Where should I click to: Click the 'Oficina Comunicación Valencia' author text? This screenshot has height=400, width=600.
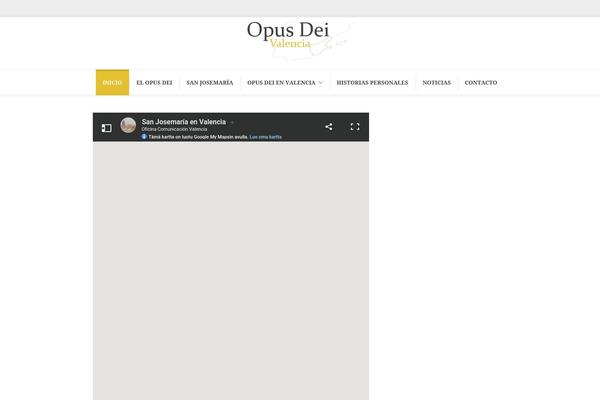click(x=174, y=129)
